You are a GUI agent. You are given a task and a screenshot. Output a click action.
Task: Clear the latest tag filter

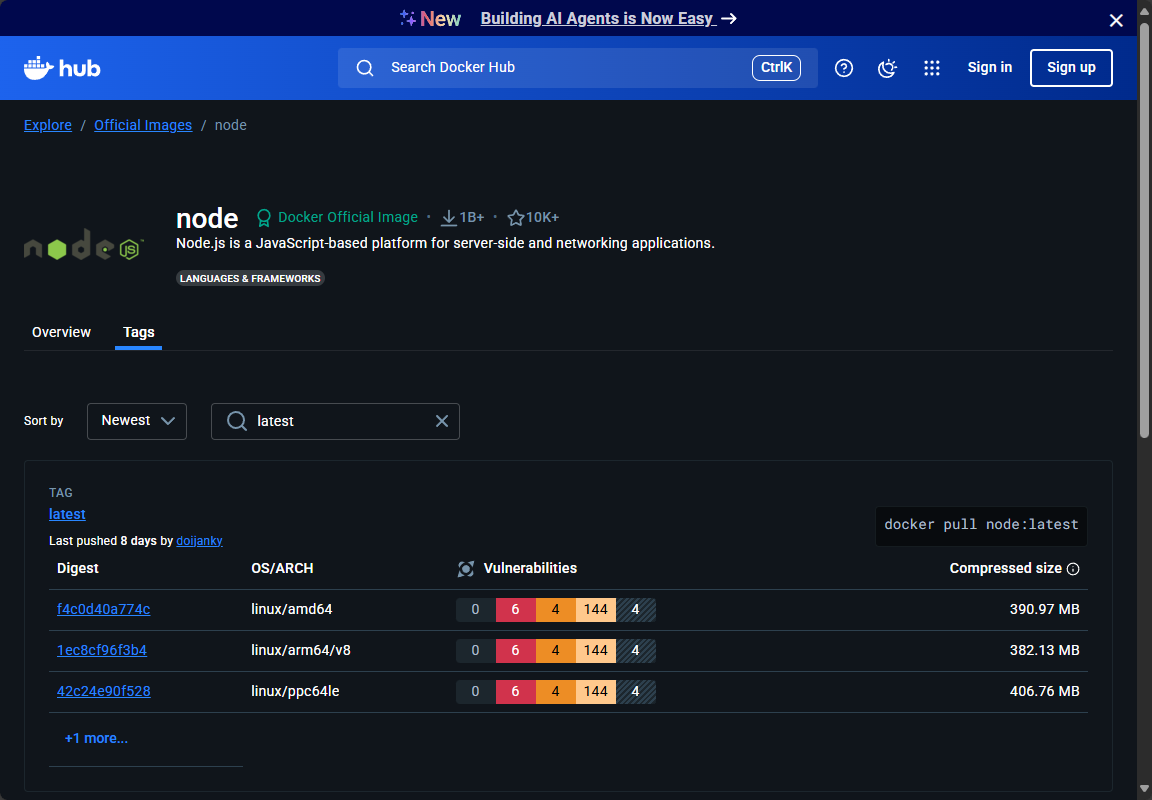(442, 421)
